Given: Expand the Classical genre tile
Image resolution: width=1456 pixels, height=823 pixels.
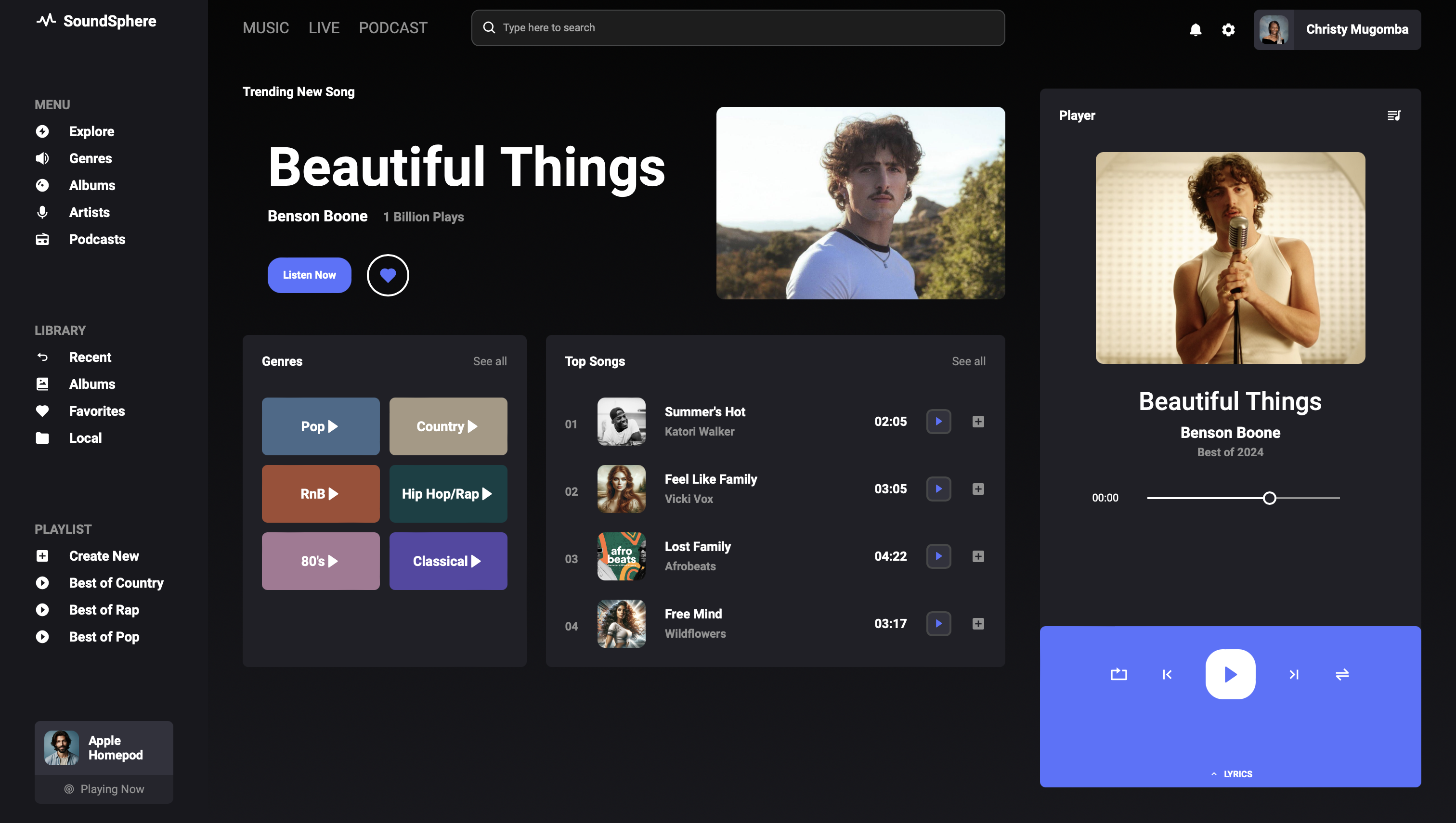Looking at the screenshot, I should pos(448,561).
